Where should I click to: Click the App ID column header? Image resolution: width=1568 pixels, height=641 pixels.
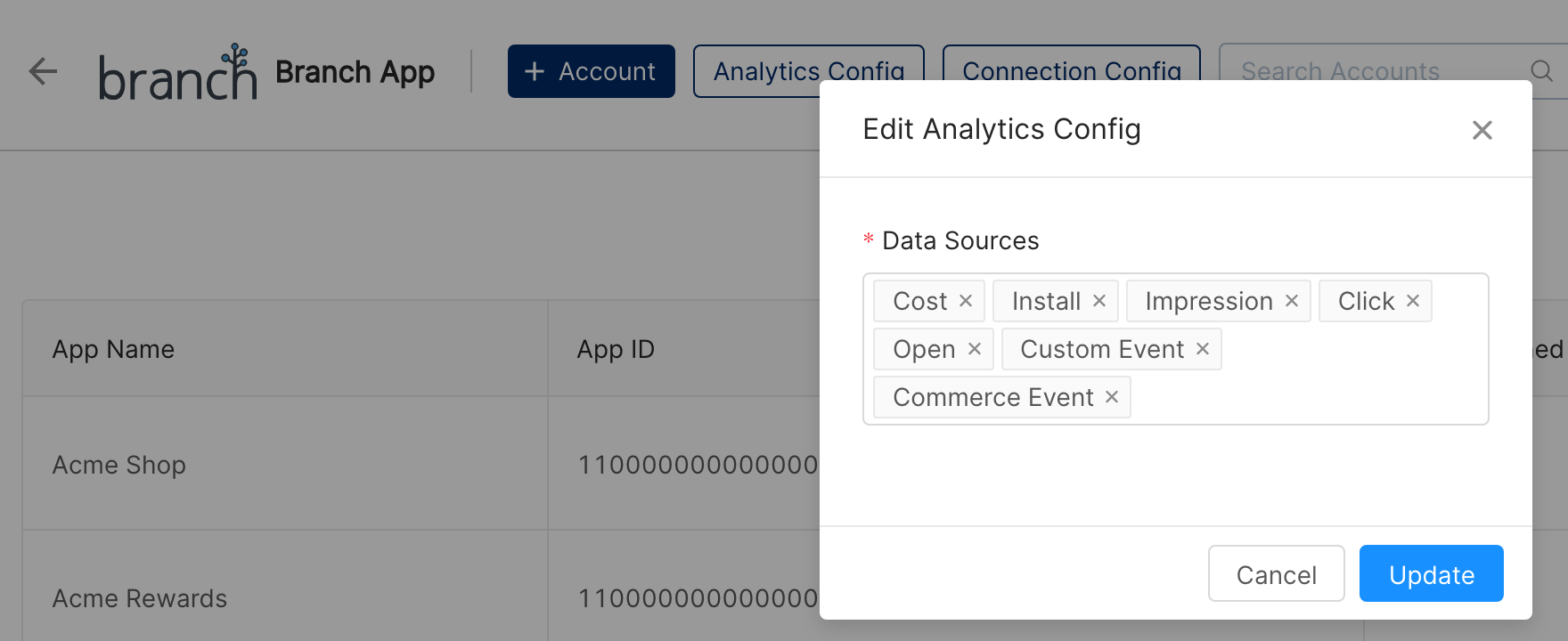pyautogui.click(x=616, y=349)
